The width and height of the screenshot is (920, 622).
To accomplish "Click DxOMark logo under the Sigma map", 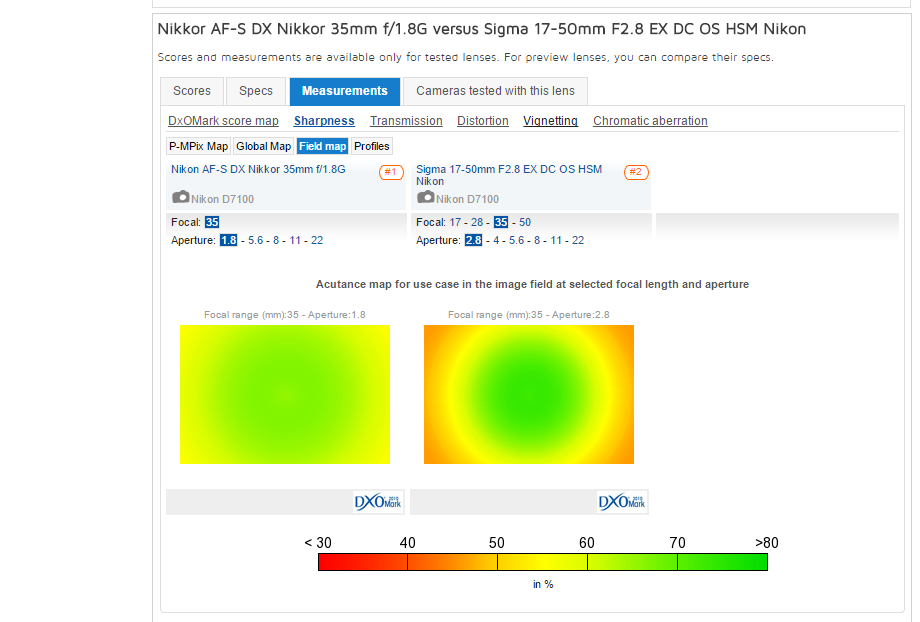I will [622, 502].
